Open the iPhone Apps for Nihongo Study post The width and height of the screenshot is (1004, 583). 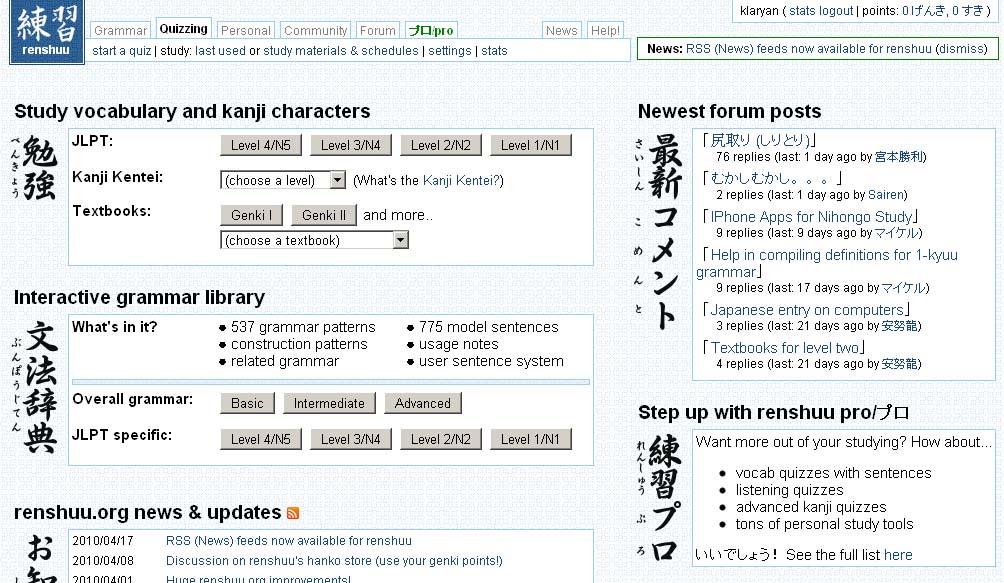click(811, 217)
